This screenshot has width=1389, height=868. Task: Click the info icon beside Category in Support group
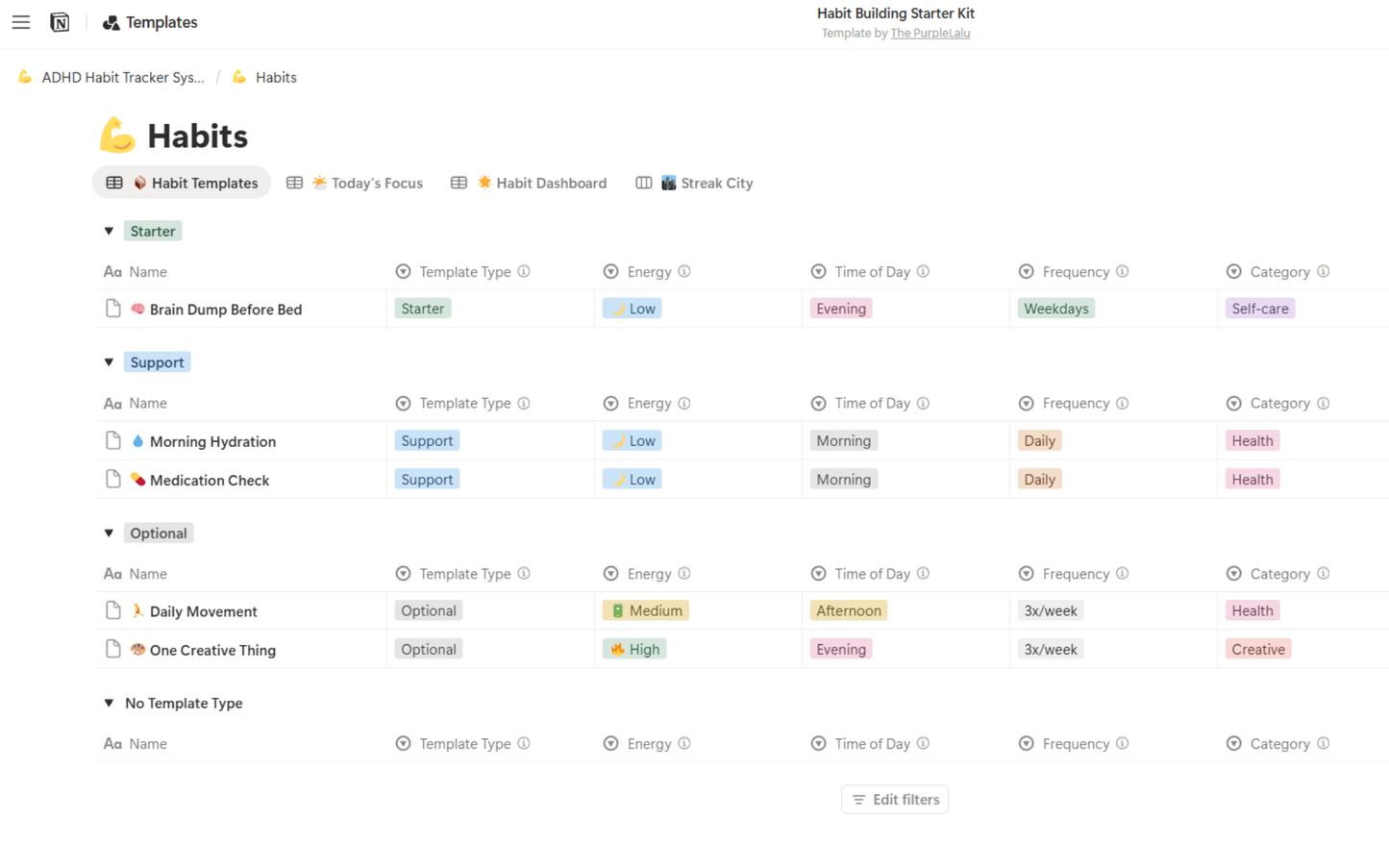(x=1324, y=403)
